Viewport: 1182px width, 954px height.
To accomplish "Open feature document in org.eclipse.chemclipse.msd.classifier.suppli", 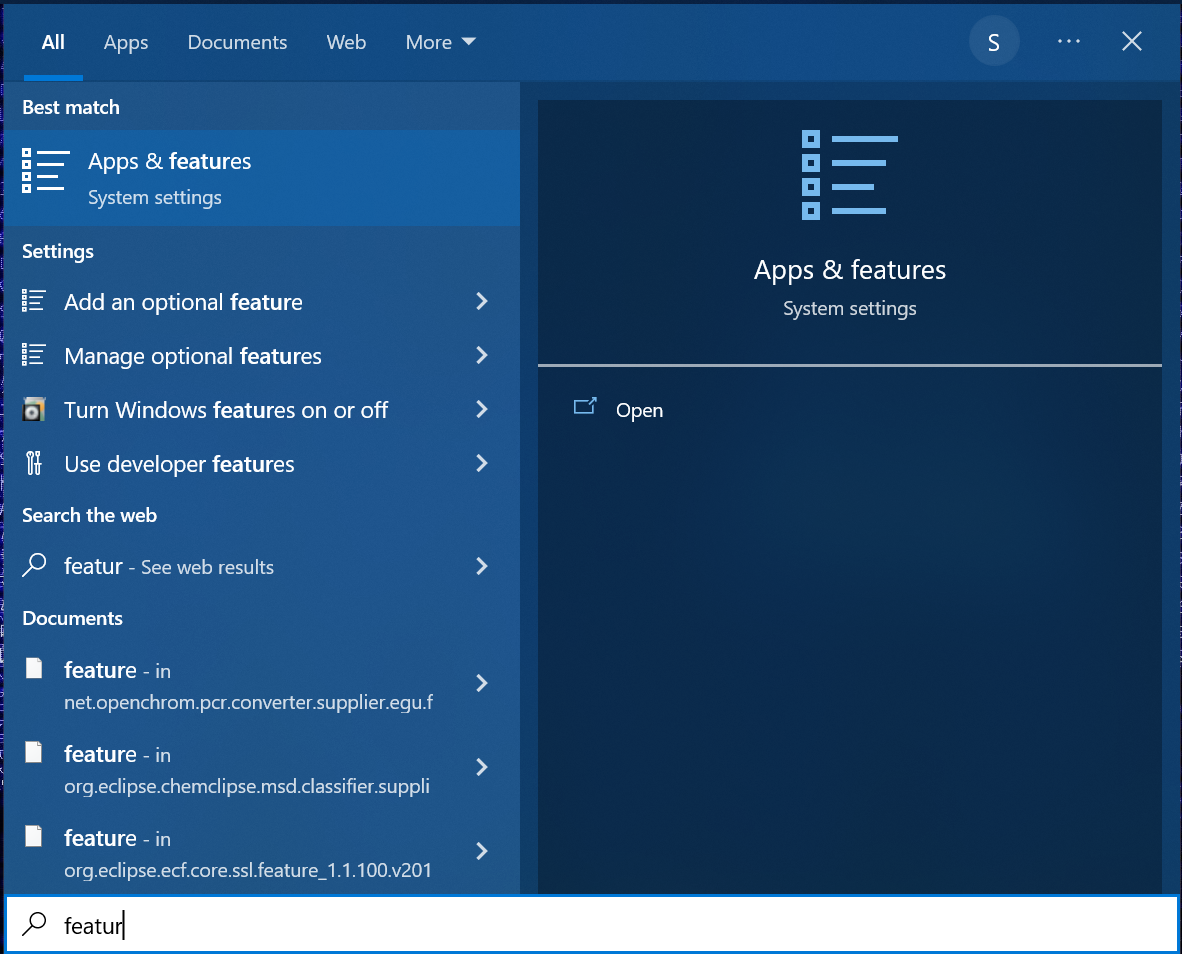I will click(262, 768).
